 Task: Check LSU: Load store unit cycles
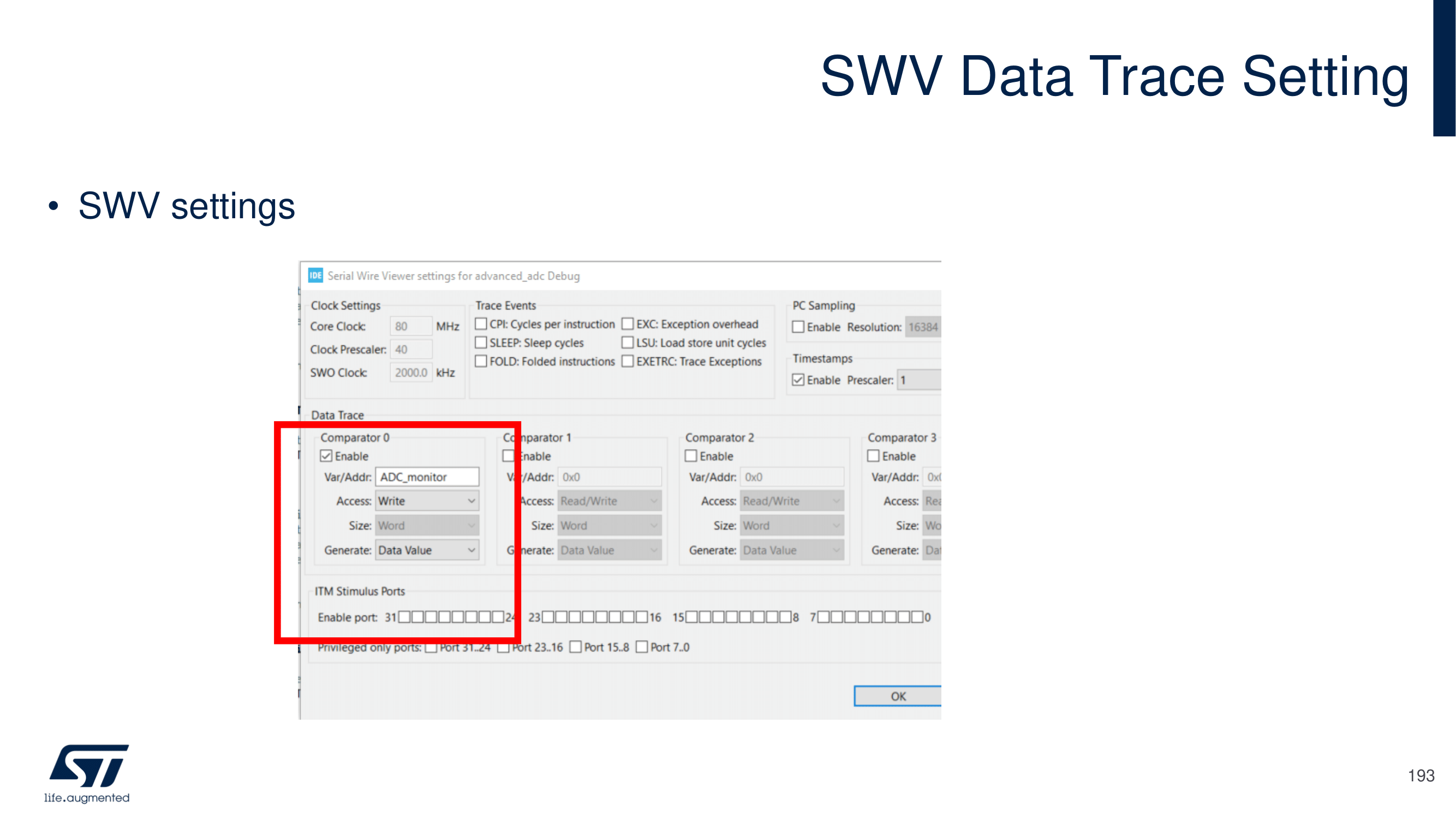click(628, 343)
